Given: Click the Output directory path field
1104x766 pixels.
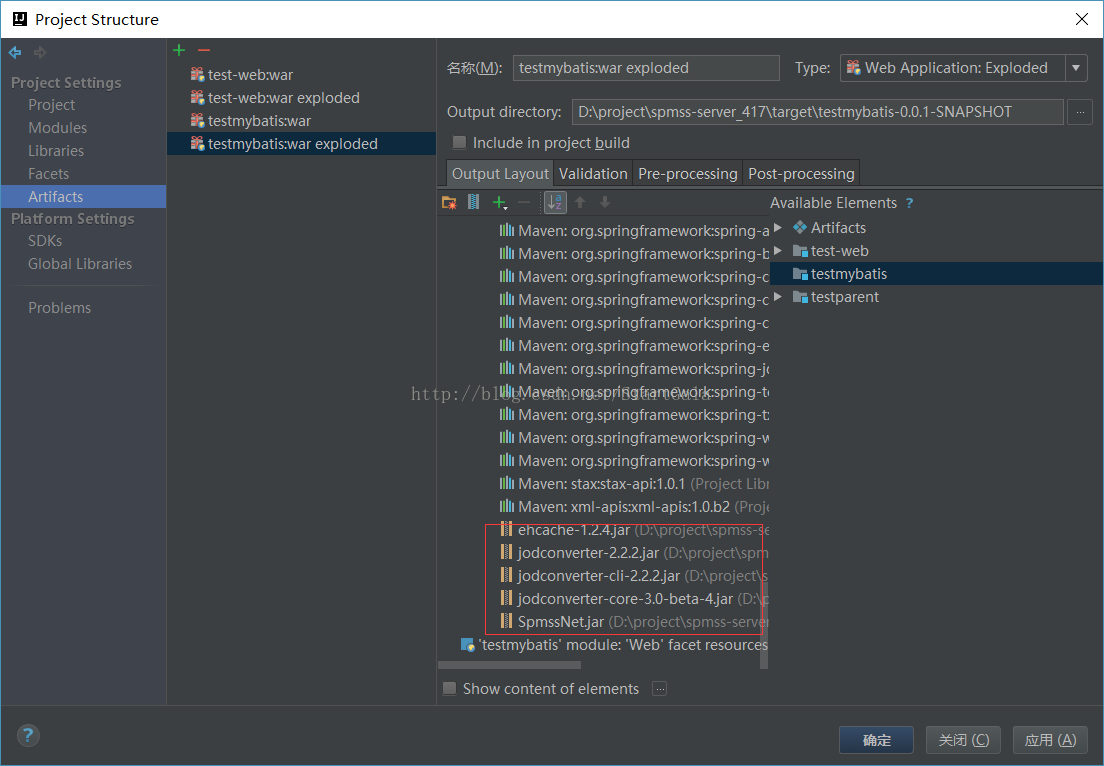Looking at the screenshot, I should point(817,112).
